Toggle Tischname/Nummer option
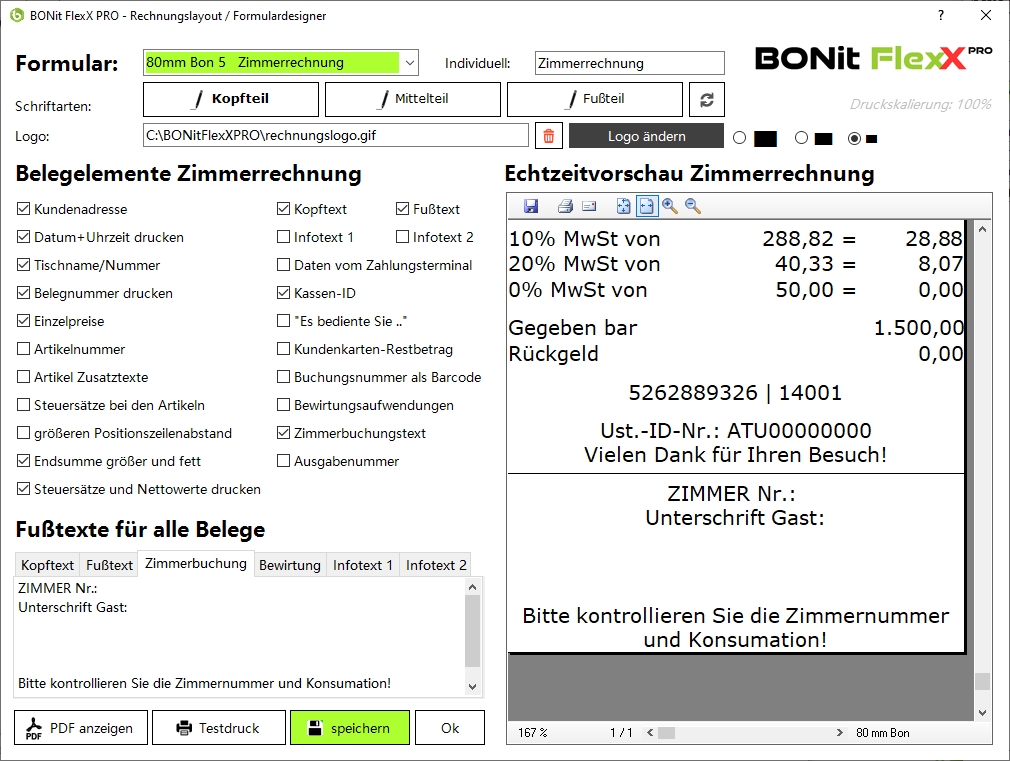Image resolution: width=1010 pixels, height=761 pixels. [23, 265]
